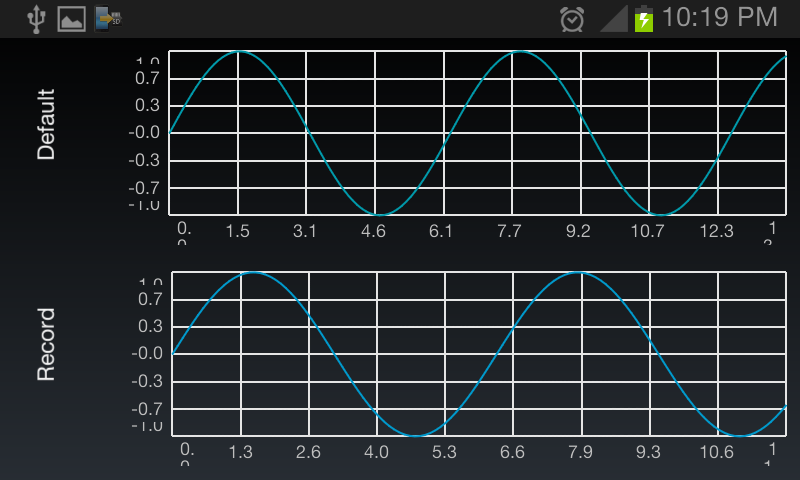The width and height of the screenshot is (800, 480).
Task: Tap the 10.6 x-axis label on Record graph
Action: [716, 452]
